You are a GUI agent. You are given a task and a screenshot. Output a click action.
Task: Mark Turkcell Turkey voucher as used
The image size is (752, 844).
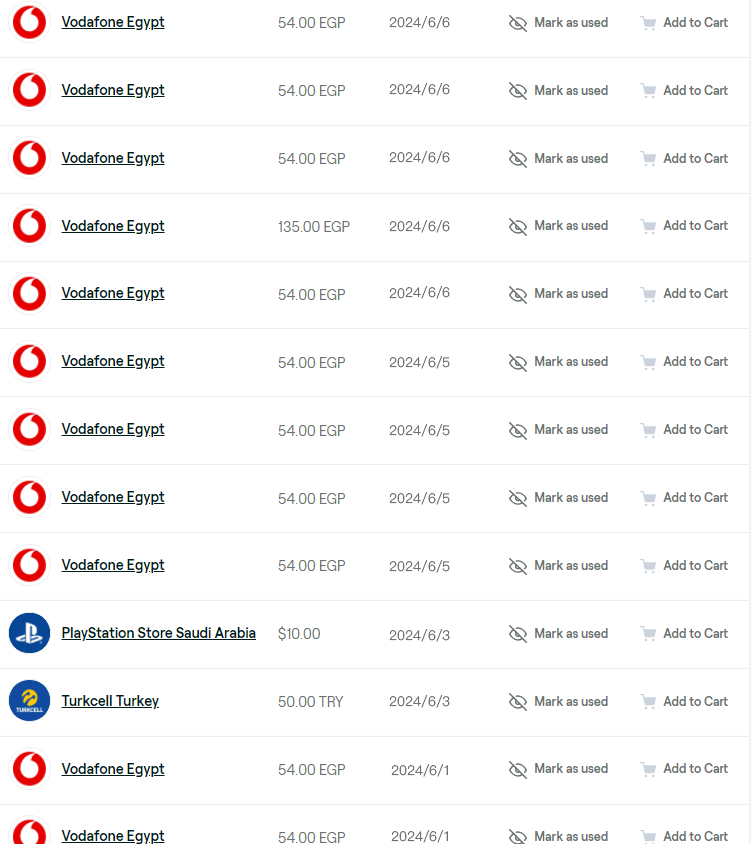[x=558, y=702]
